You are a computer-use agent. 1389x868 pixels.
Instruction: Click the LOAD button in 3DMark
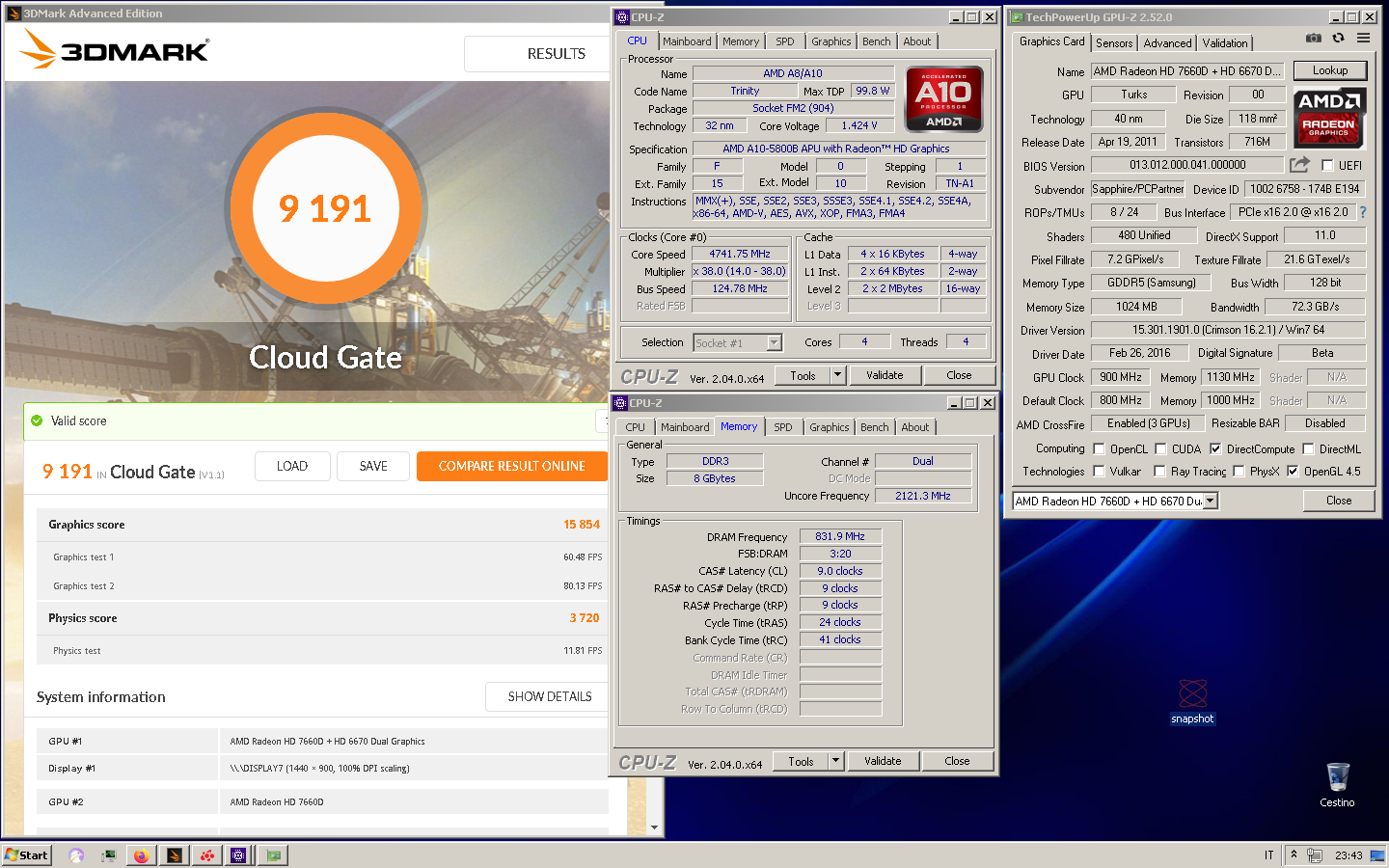click(x=292, y=466)
